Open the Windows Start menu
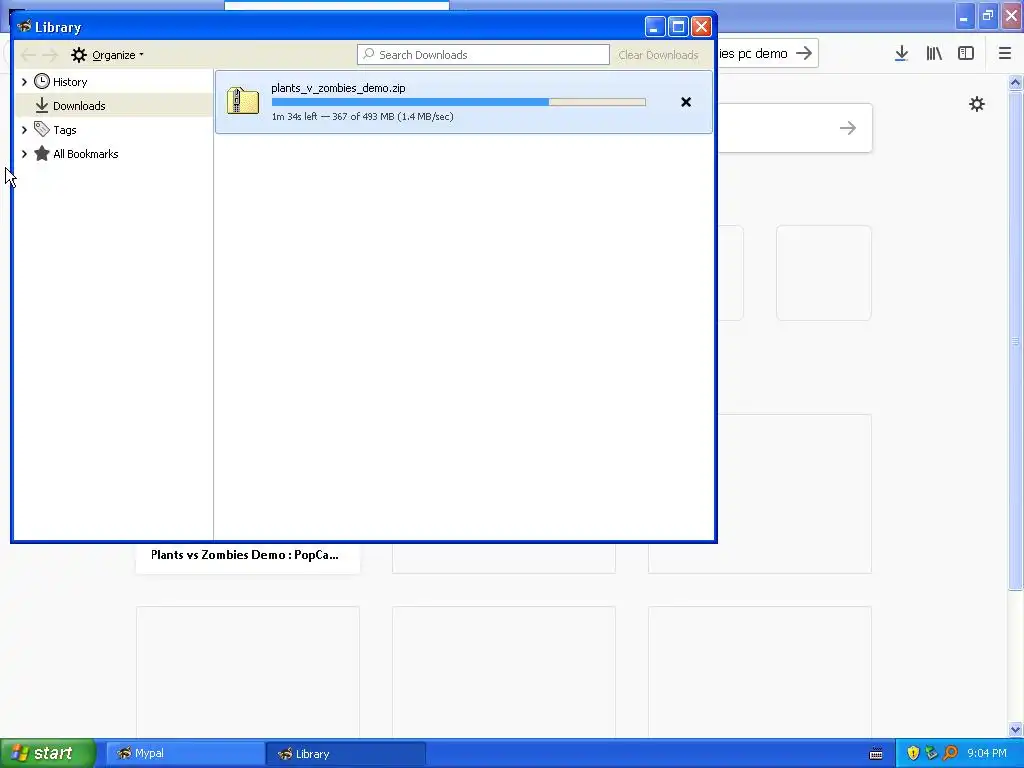Image resolution: width=1024 pixels, height=768 pixels. [x=48, y=753]
